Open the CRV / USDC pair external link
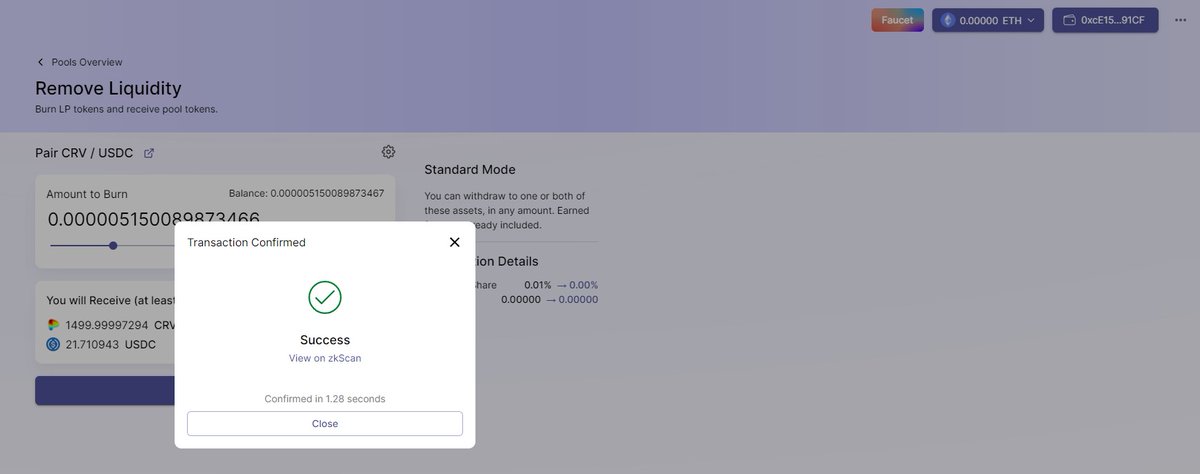This screenshot has height=474, width=1200. [149, 153]
